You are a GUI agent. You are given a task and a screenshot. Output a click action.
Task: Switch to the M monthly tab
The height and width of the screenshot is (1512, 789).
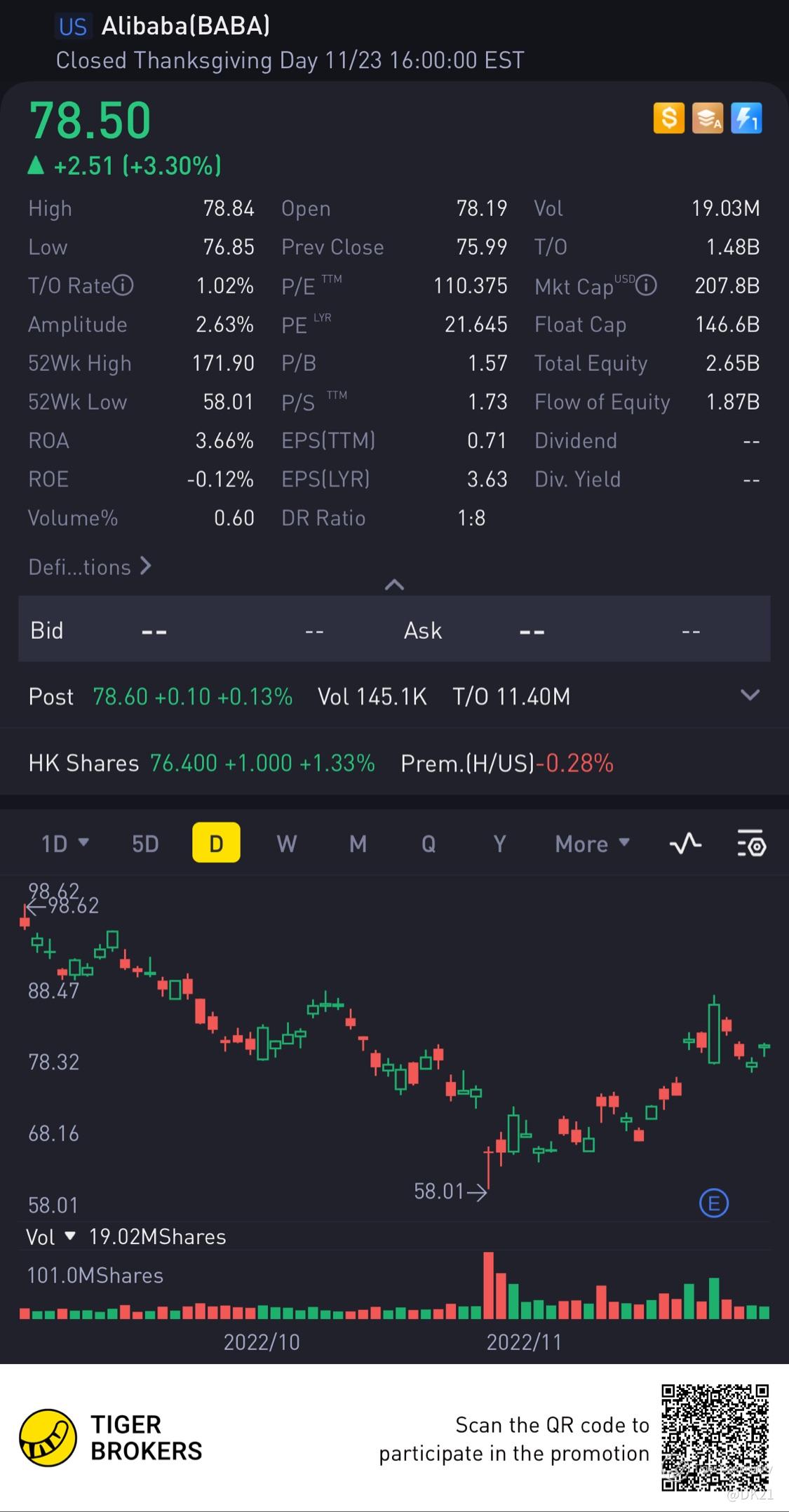click(x=358, y=844)
